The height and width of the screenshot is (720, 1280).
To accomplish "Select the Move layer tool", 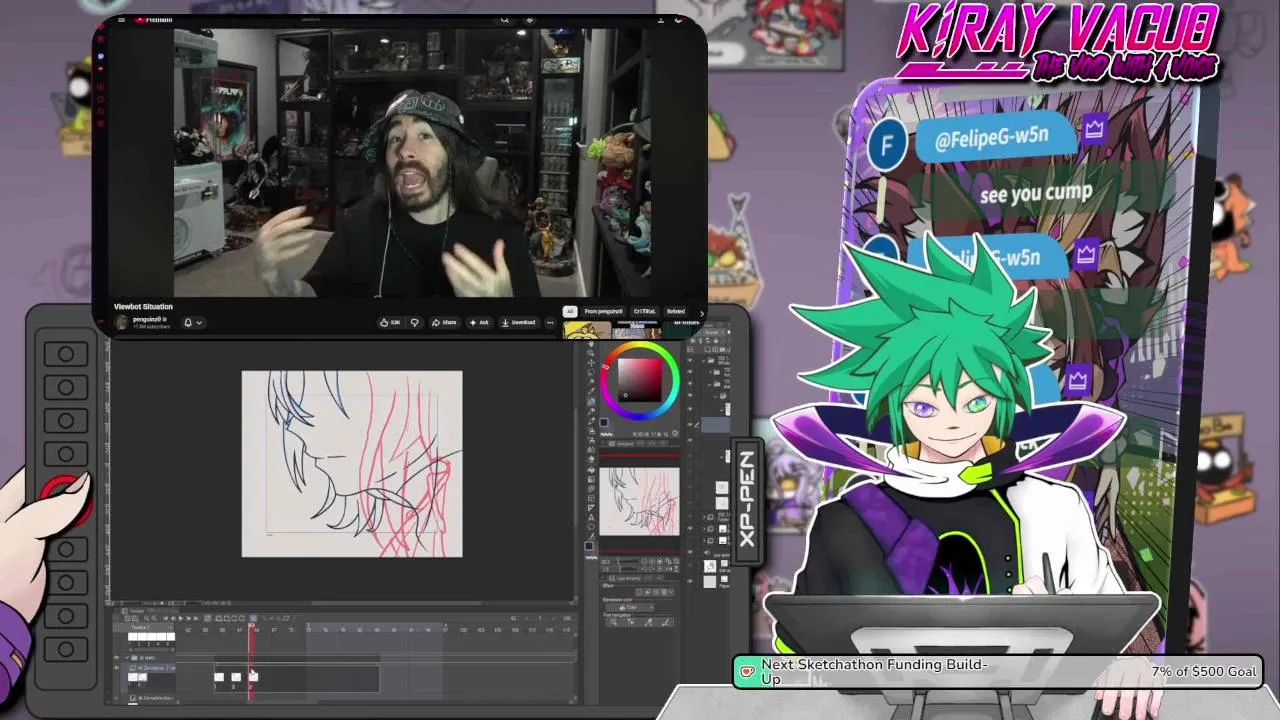I will pyautogui.click(x=591, y=362).
